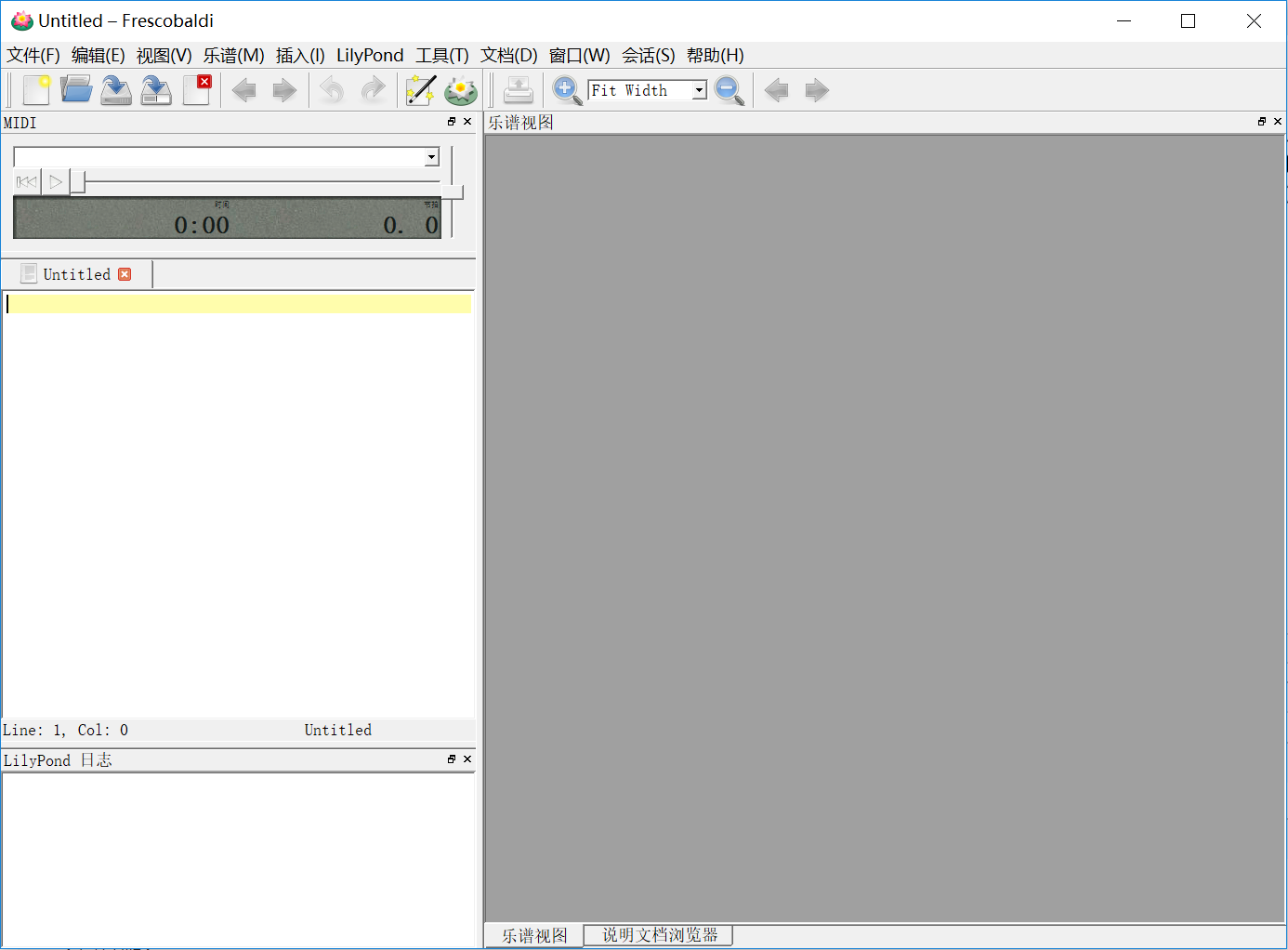Open the LilyPond menu

click(370, 56)
